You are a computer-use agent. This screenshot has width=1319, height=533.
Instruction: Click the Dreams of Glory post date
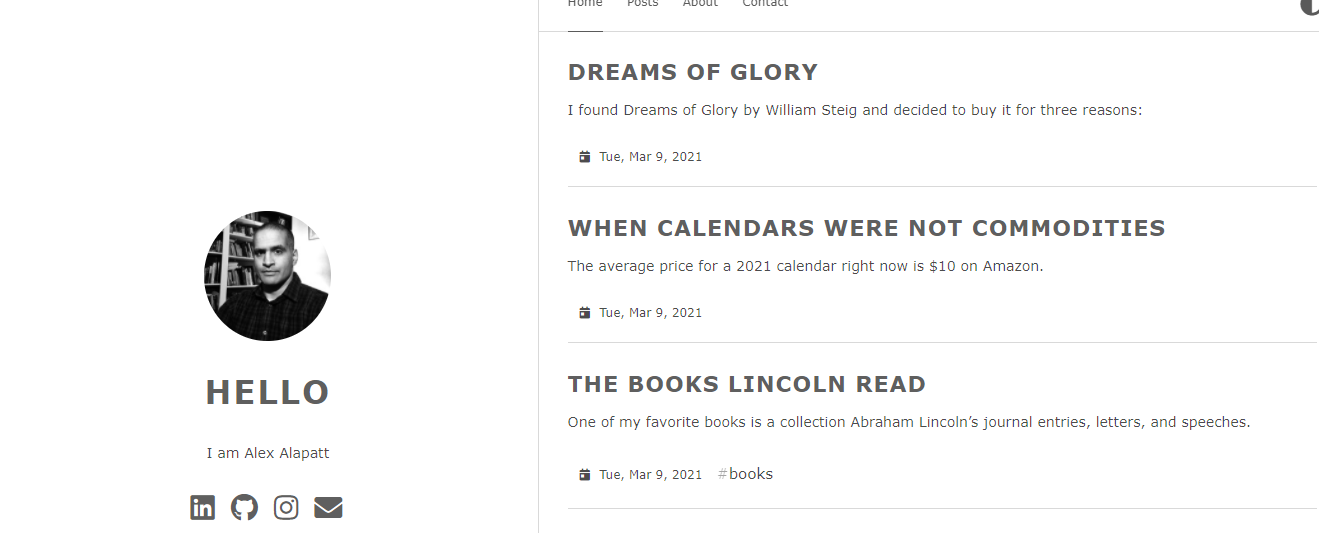650,157
